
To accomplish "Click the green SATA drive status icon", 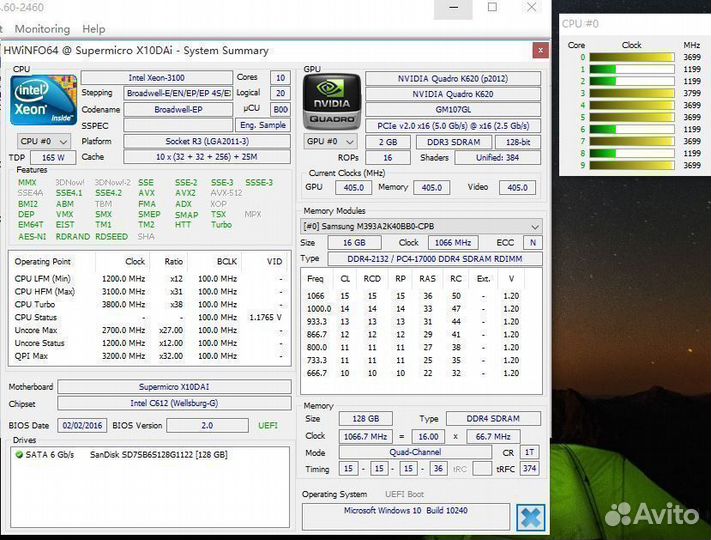I will tap(19, 454).
